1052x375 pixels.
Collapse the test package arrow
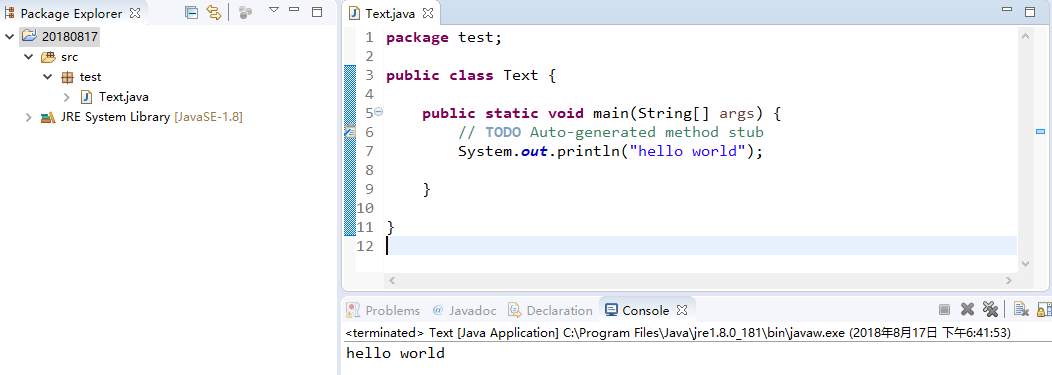tap(48, 76)
